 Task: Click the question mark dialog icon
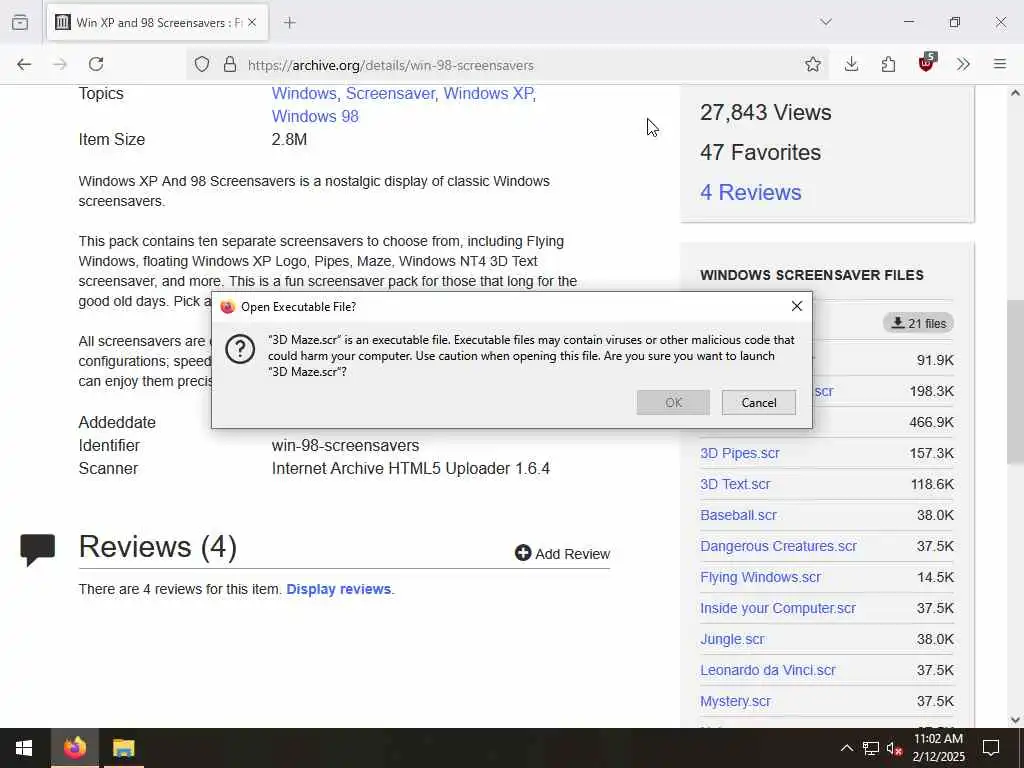coord(240,349)
